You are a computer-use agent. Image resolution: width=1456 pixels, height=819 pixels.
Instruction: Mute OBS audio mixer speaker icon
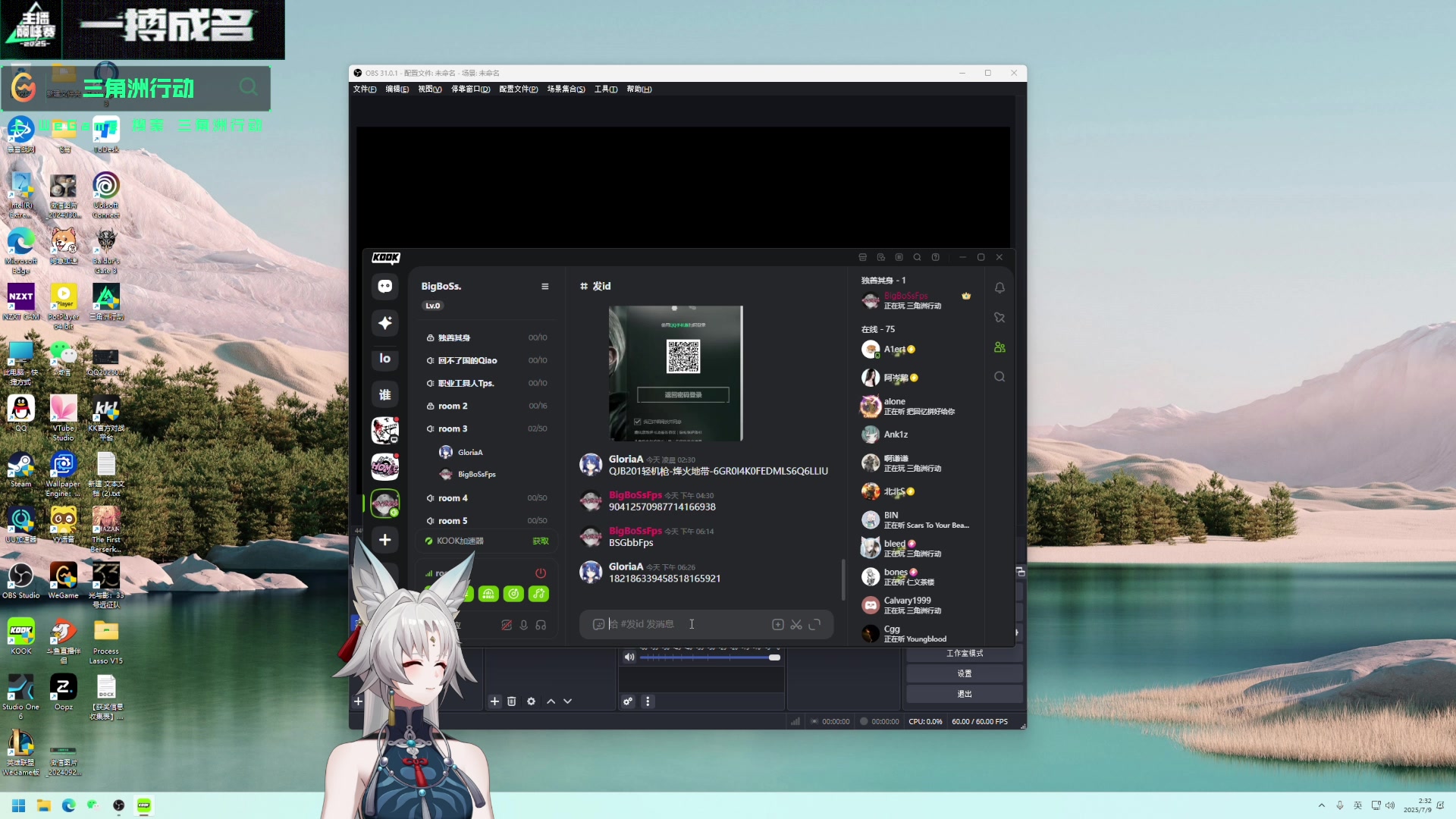point(629,657)
